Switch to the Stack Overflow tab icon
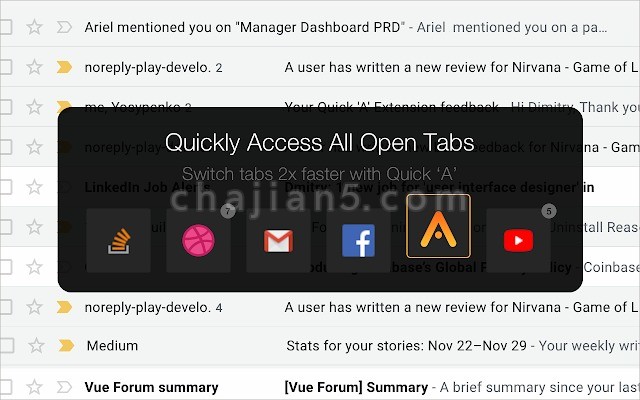Image resolution: width=640 pixels, height=400 pixels. pos(118,240)
